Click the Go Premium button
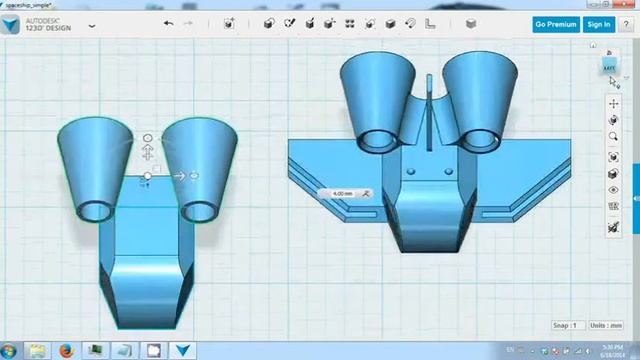This screenshot has width=640, height=360. pyautogui.click(x=556, y=24)
